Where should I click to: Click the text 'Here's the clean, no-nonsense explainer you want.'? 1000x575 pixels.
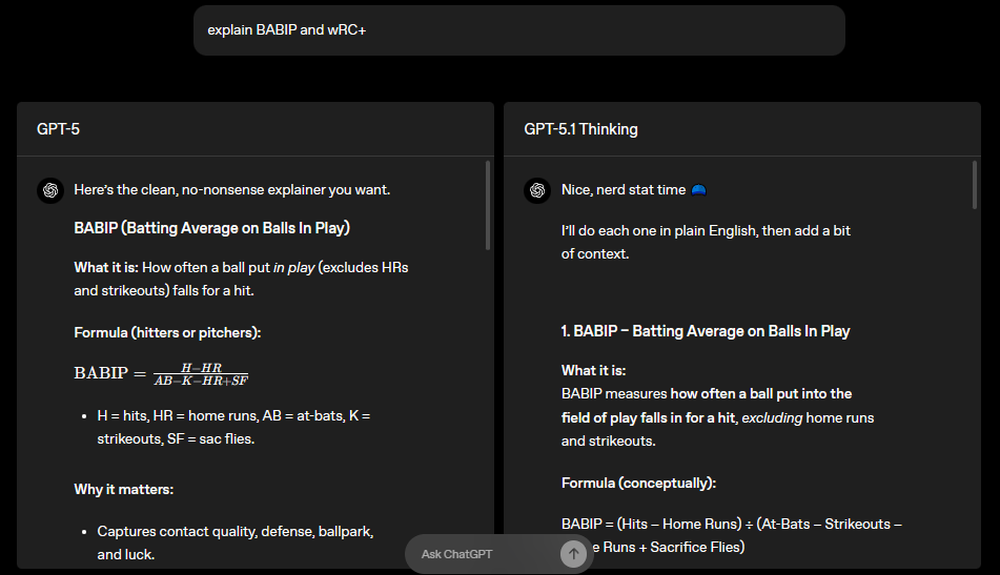point(232,190)
